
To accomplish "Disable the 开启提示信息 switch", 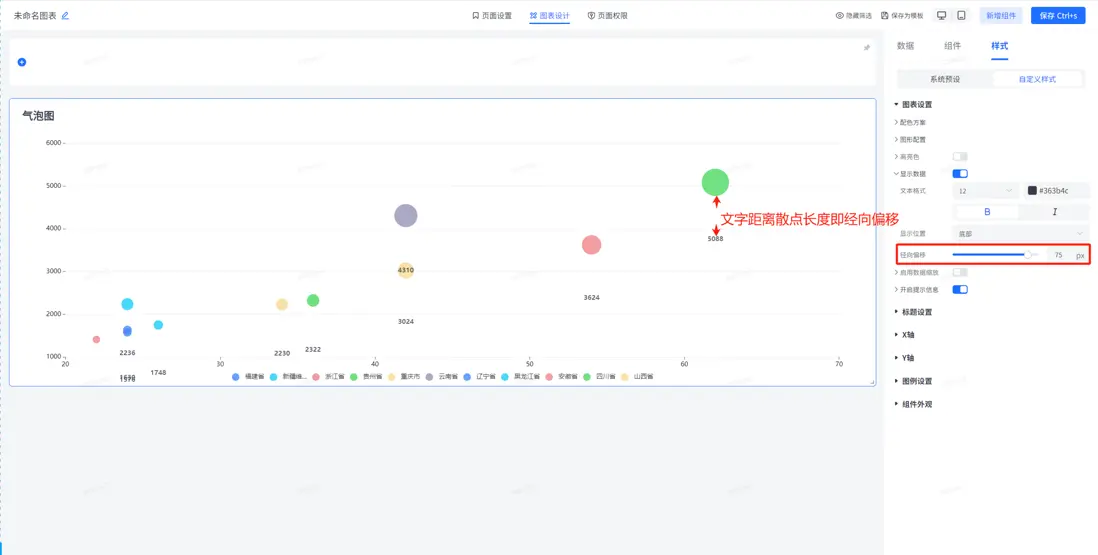I will pos(960,290).
